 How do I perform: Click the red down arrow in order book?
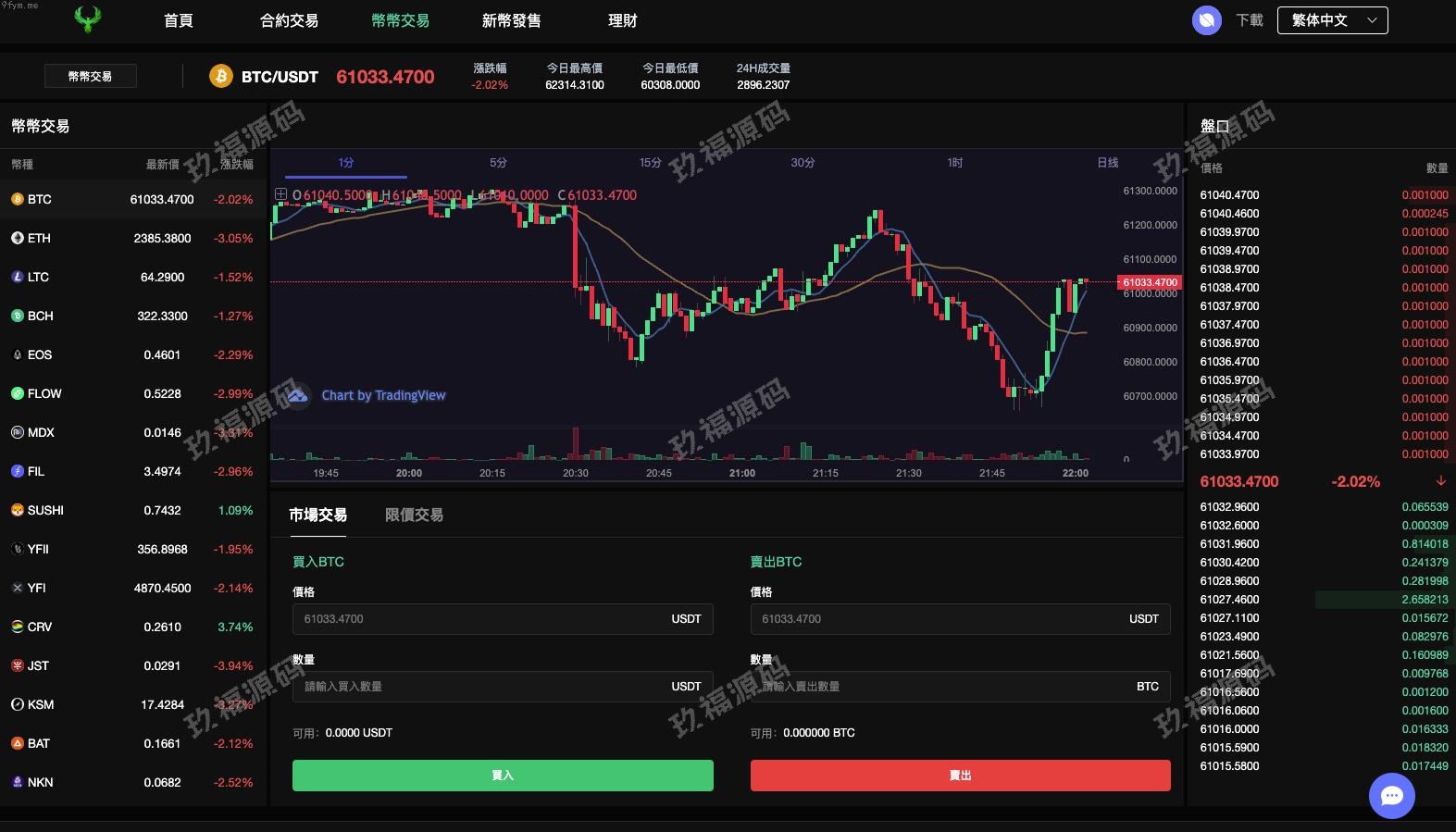[x=1440, y=481]
